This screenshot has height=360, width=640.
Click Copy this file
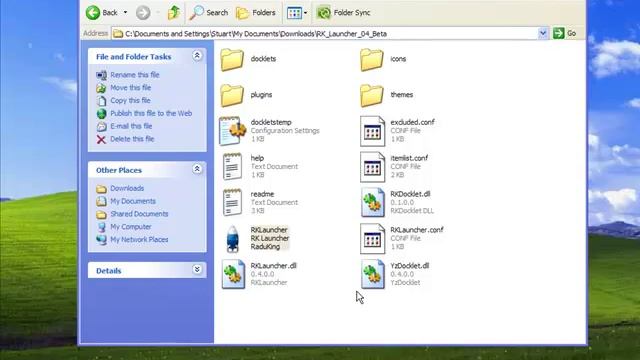coord(130,100)
